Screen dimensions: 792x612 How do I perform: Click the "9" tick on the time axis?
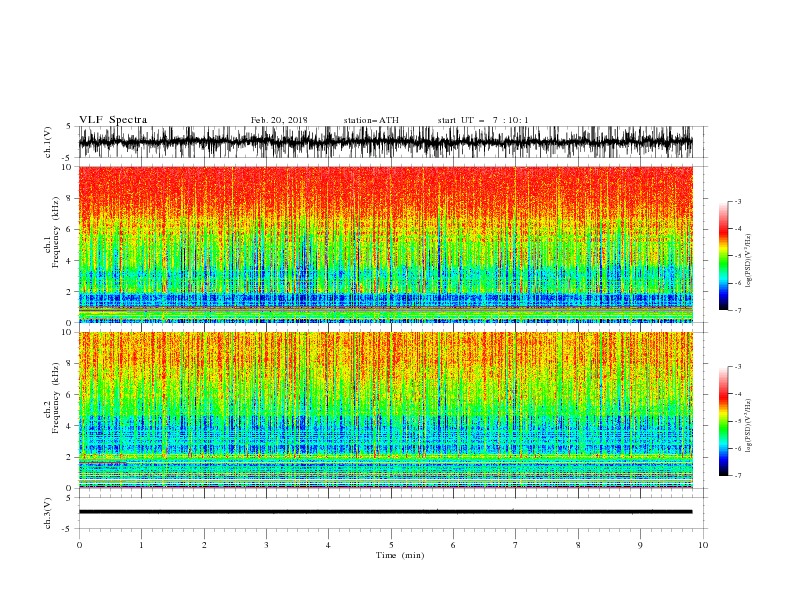[x=640, y=545]
